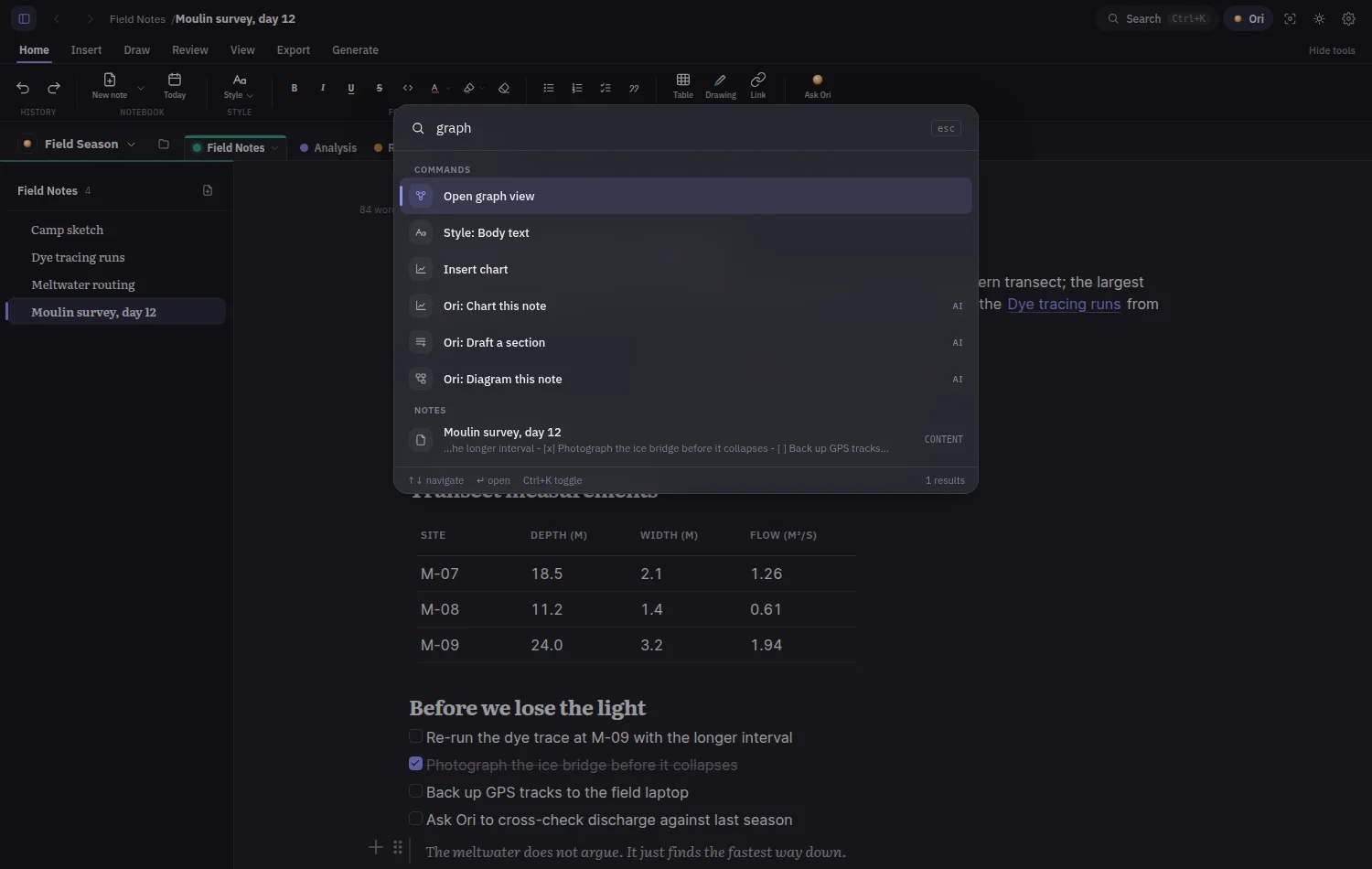Go forward with the right arrow
This screenshot has height=869, width=1372.
coord(89,18)
